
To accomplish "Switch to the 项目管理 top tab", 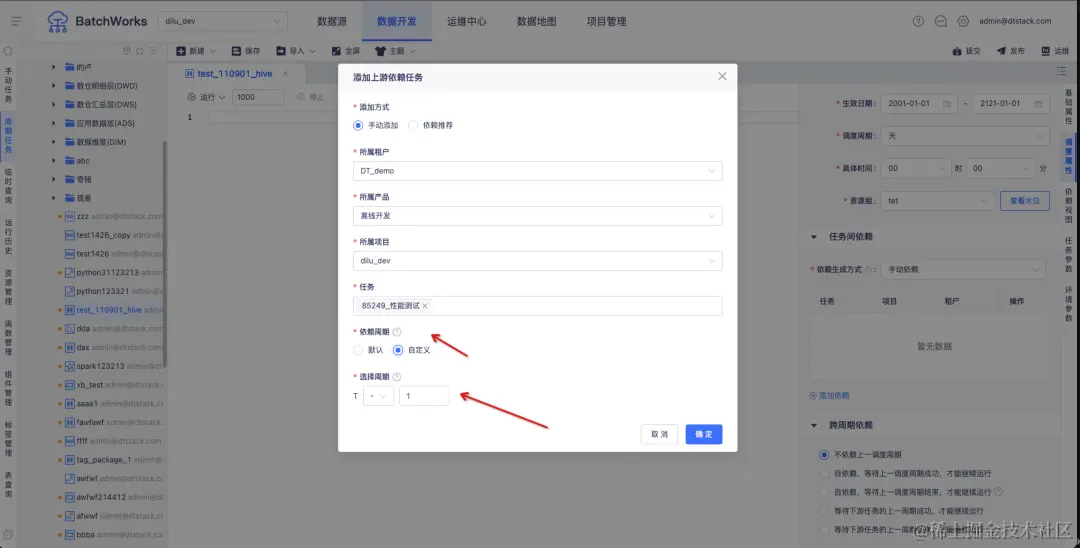I will (607, 21).
